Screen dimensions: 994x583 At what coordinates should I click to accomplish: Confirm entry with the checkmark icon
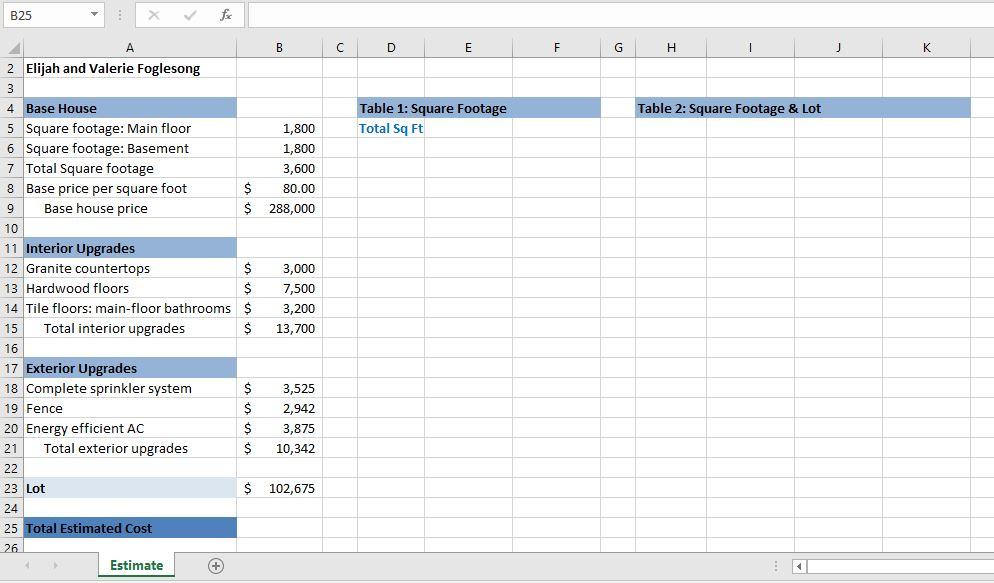pyautogui.click(x=190, y=15)
